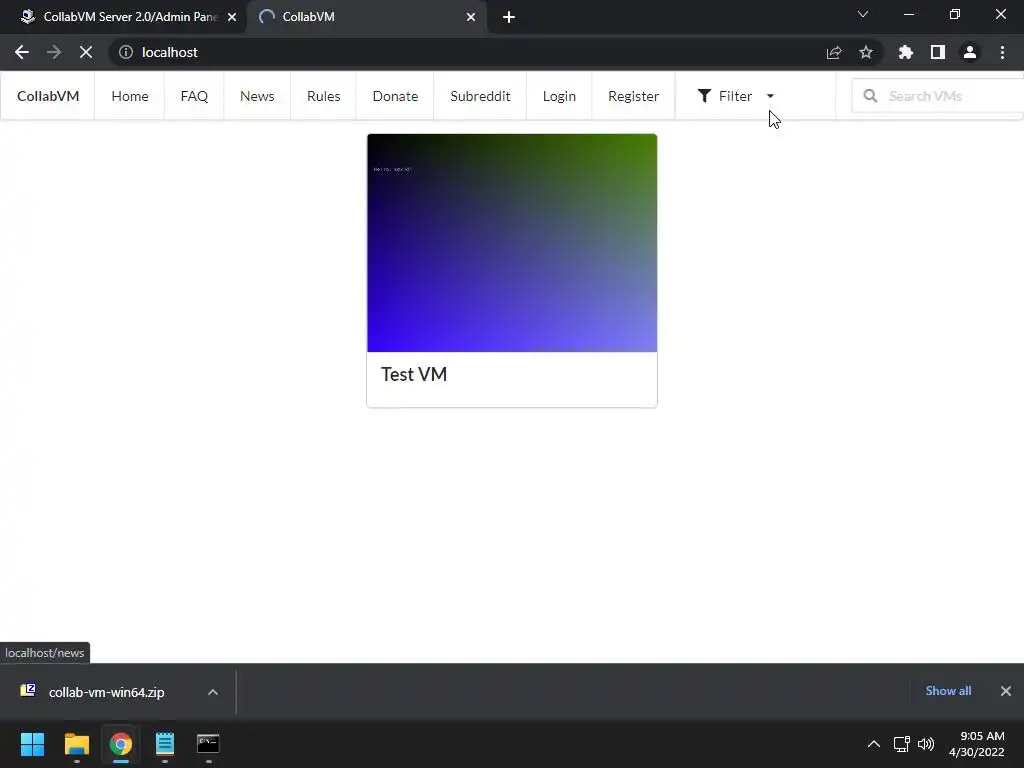Go to the Home page
The image size is (1024, 768).
click(130, 96)
